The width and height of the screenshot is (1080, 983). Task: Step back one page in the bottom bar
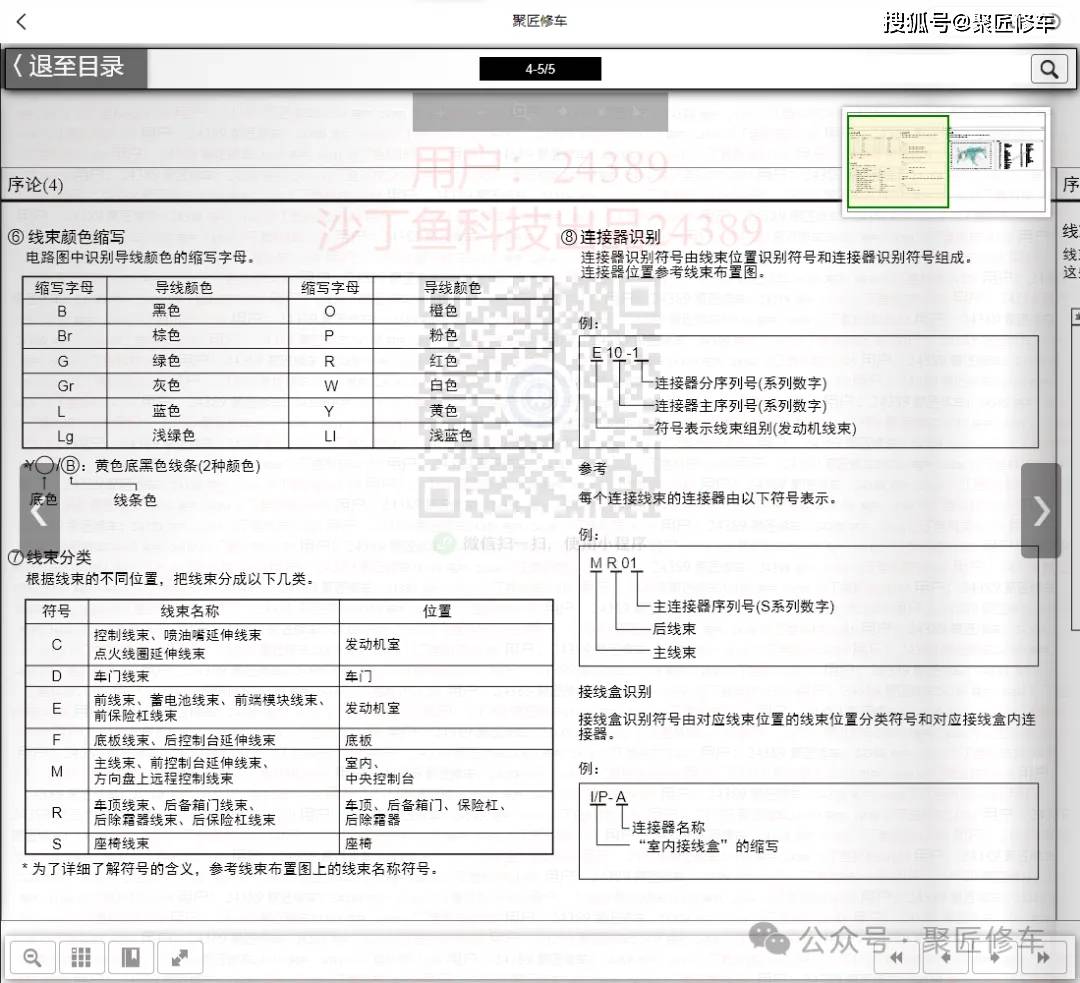pos(945,957)
